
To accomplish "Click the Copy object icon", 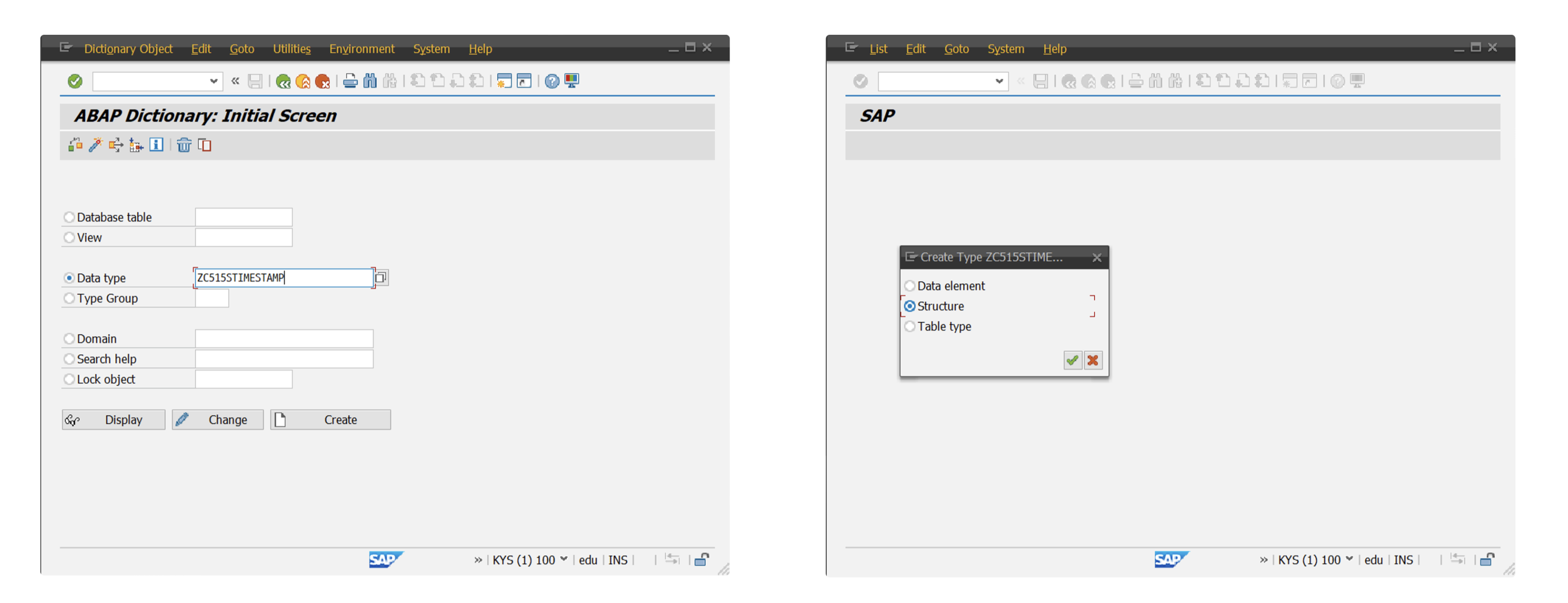I will pyautogui.click(x=204, y=145).
